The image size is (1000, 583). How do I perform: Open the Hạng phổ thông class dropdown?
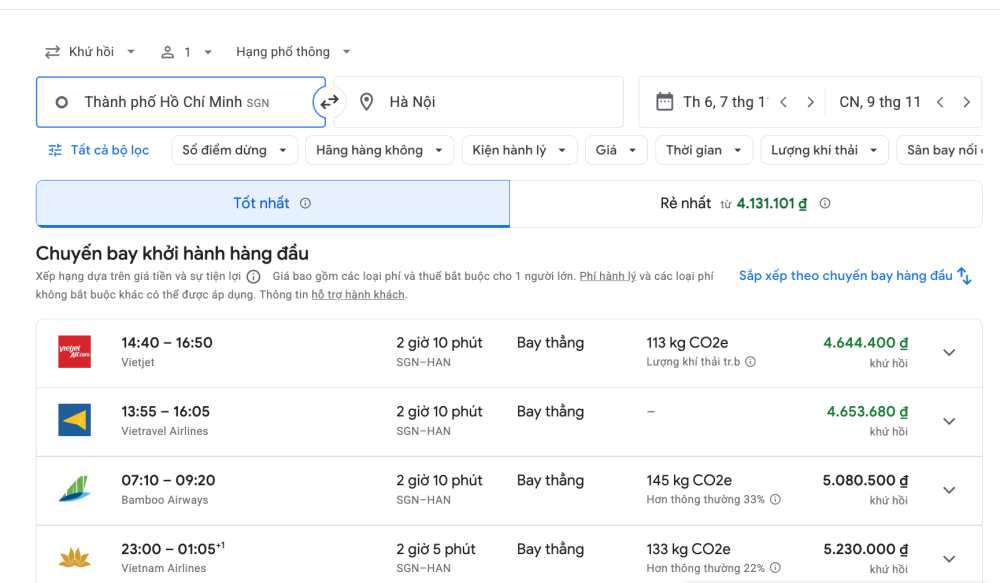pos(293,52)
